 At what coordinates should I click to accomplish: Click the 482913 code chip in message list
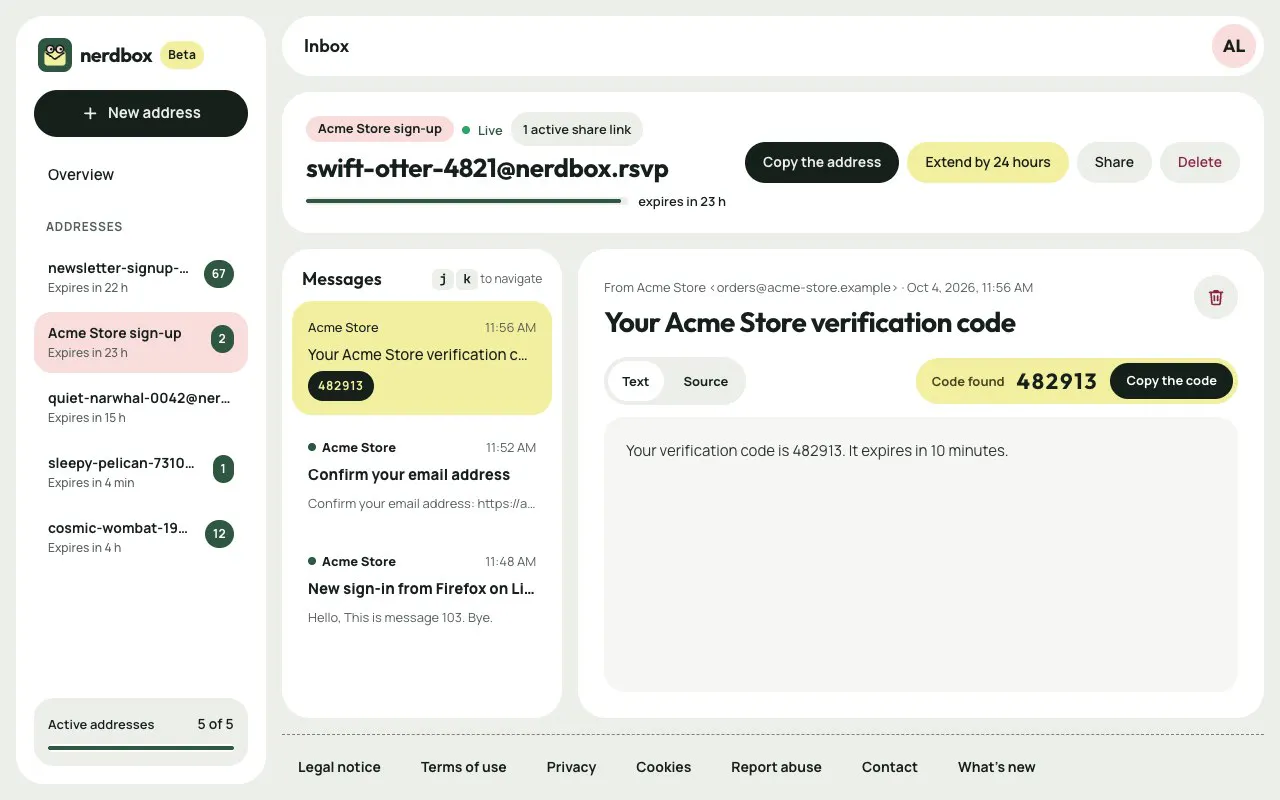[x=341, y=386]
